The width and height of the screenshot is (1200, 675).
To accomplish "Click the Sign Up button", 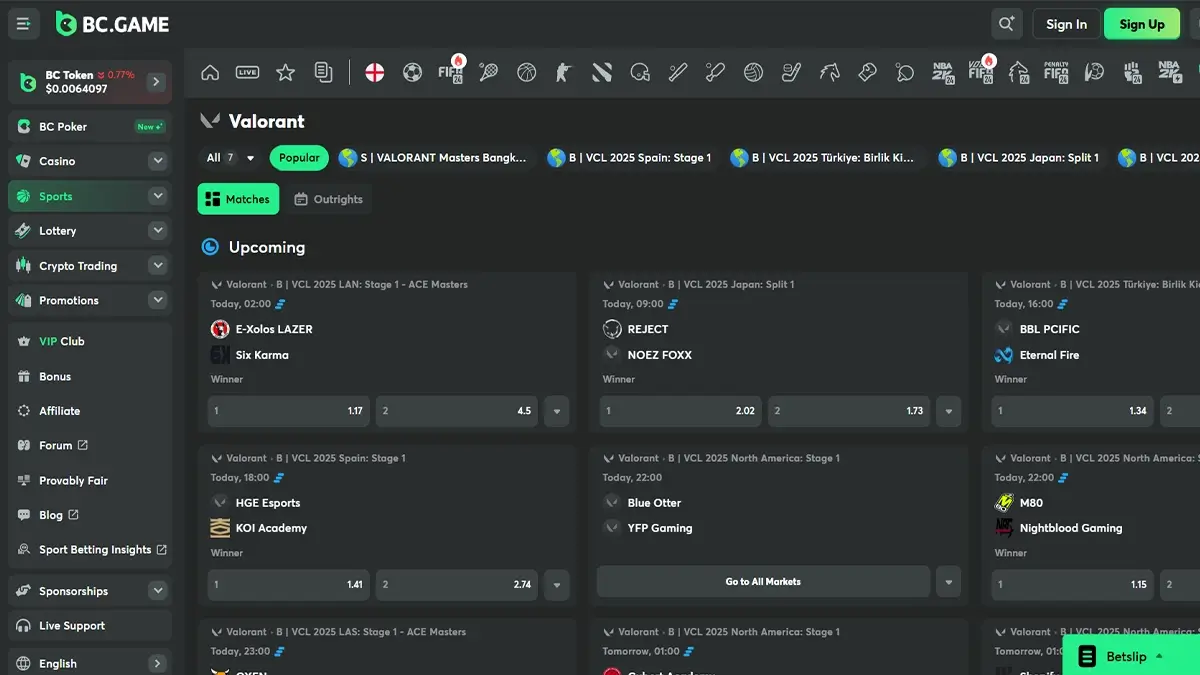I will pyautogui.click(x=1141, y=24).
